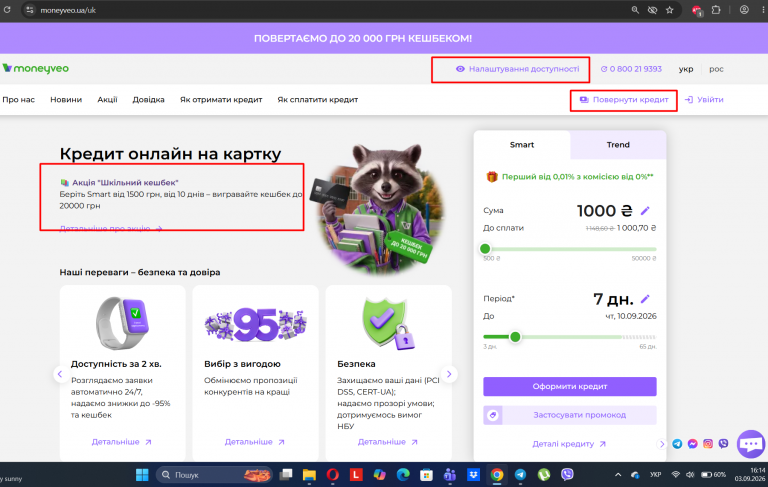Open Microsoft Store from taskbar
Viewport: 768px width, 487px height.
(426, 475)
